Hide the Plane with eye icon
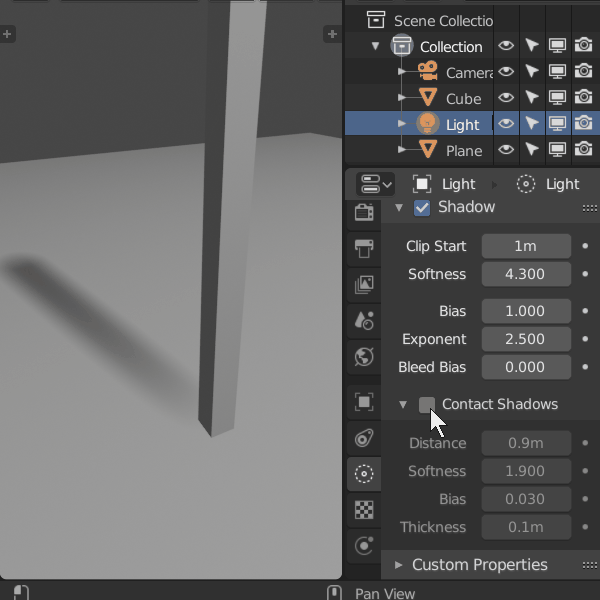Screen dimensions: 600x600 click(506, 149)
